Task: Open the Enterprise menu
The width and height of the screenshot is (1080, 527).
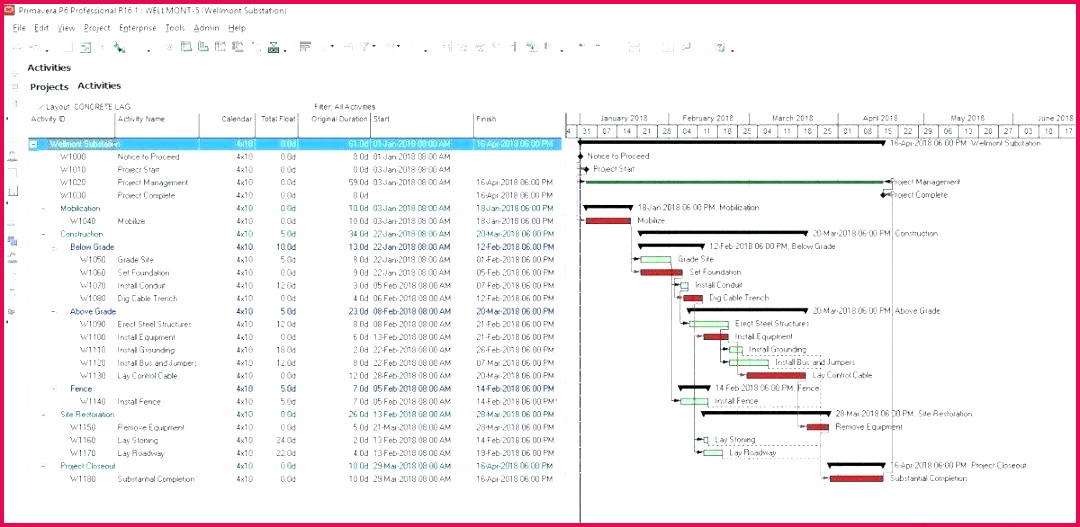Action: pos(137,28)
